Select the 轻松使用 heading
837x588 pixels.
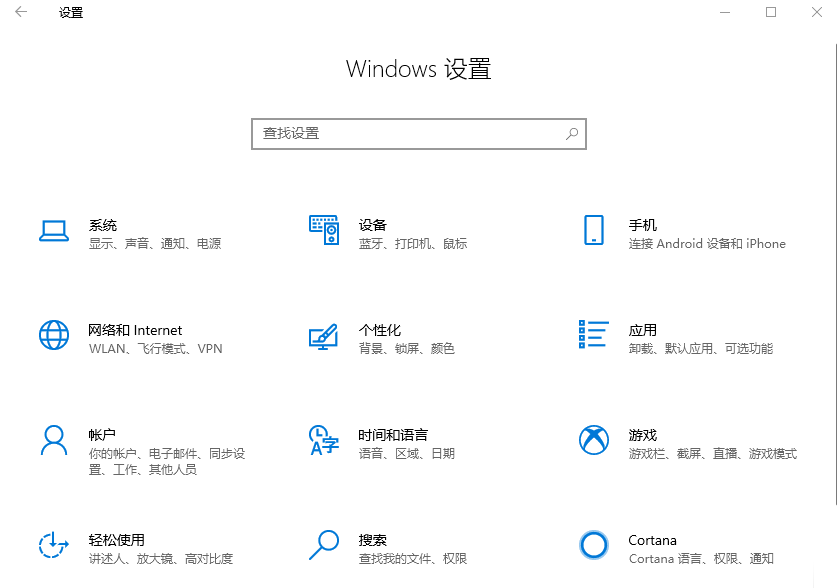116,540
